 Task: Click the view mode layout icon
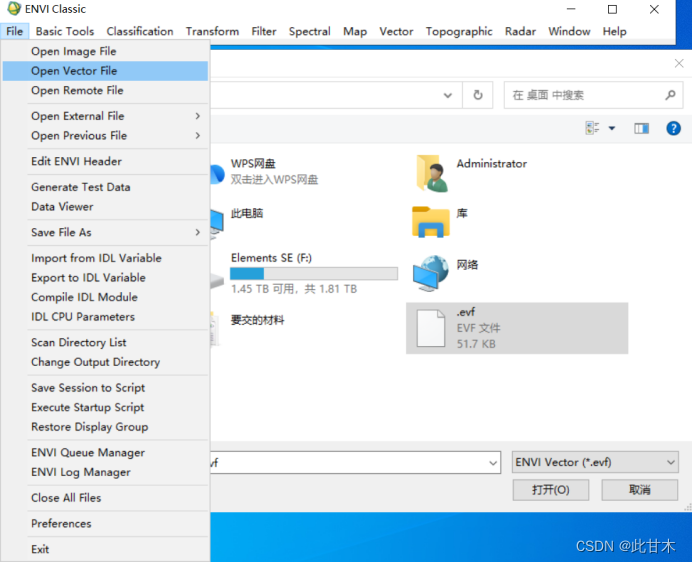point(592,128)
